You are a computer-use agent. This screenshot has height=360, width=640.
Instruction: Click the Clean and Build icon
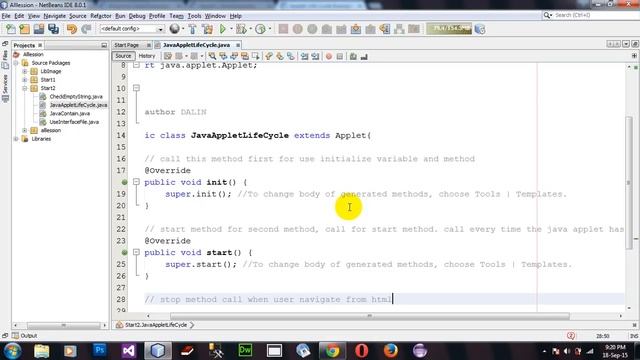[x=207, y=29]
